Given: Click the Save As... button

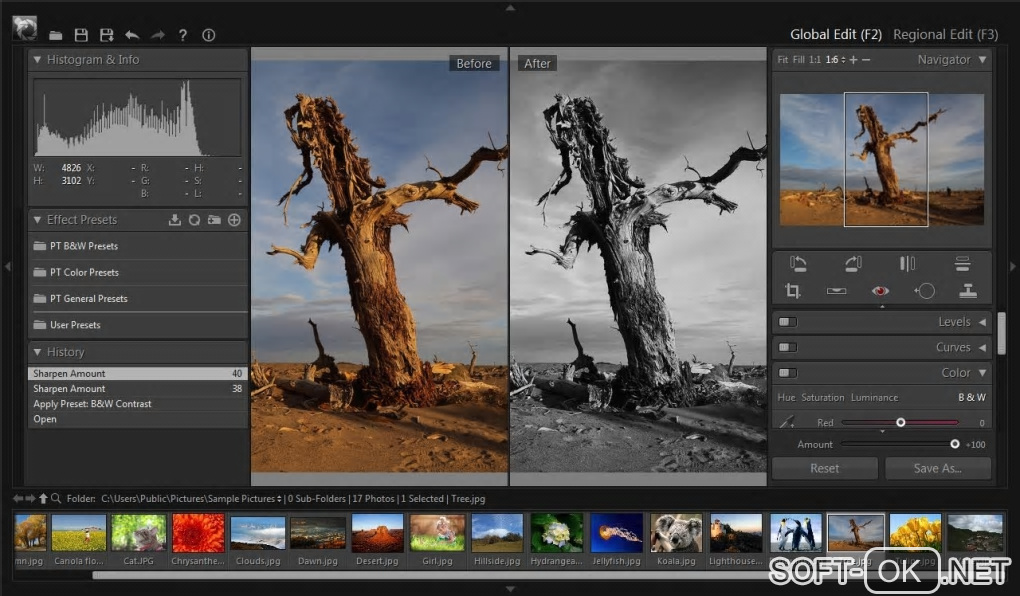Looking at the screenshot, I should tap(937, 468).
